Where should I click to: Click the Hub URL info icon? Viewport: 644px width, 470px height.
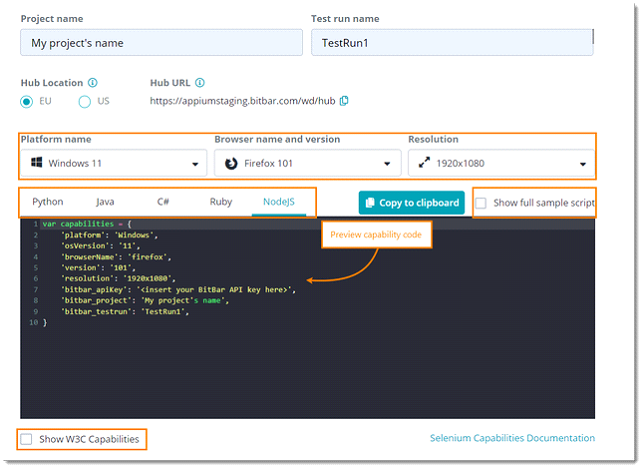200,83
